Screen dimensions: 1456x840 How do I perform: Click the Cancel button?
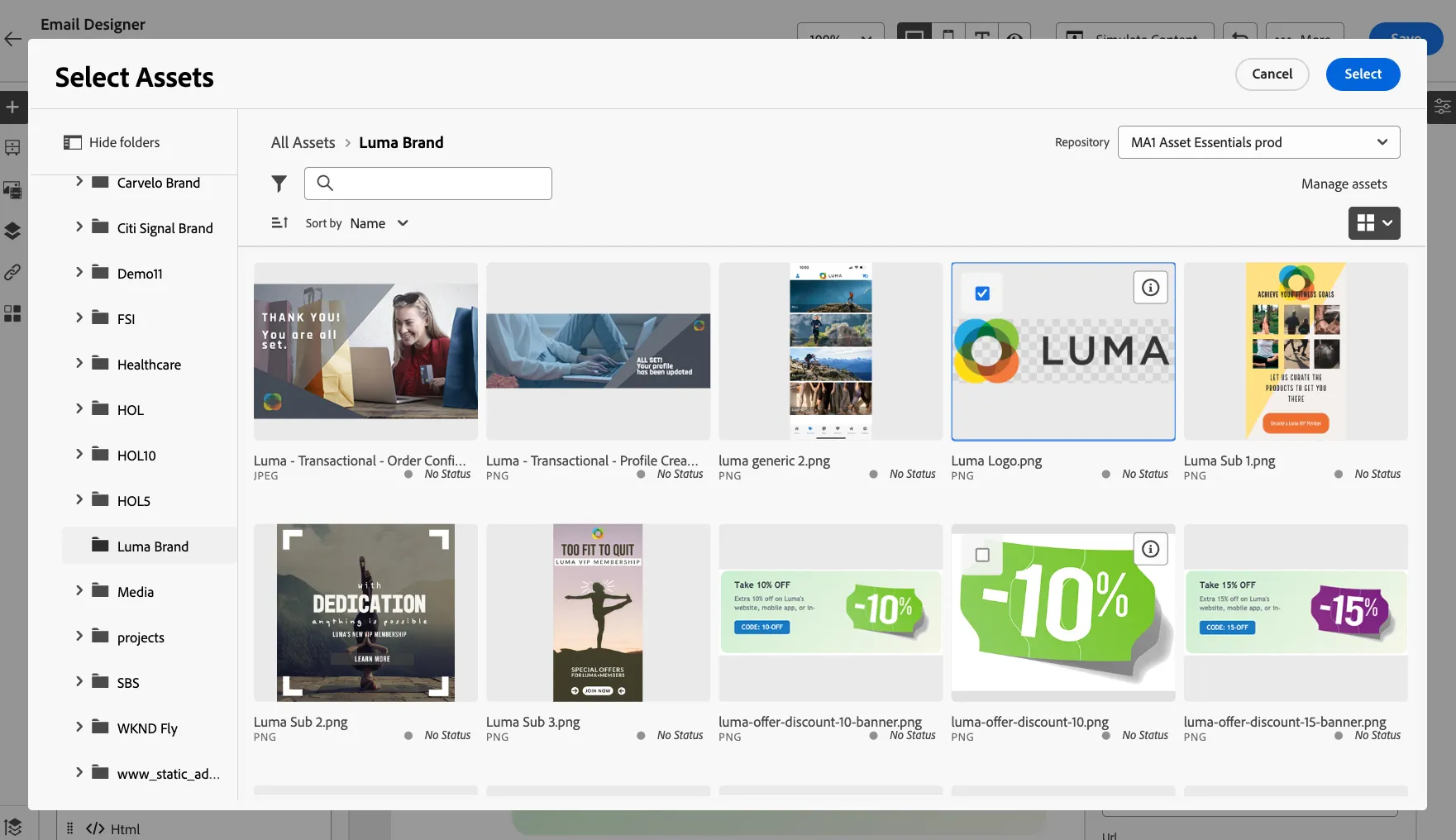pyautogui.click(x=1272, y=74)
